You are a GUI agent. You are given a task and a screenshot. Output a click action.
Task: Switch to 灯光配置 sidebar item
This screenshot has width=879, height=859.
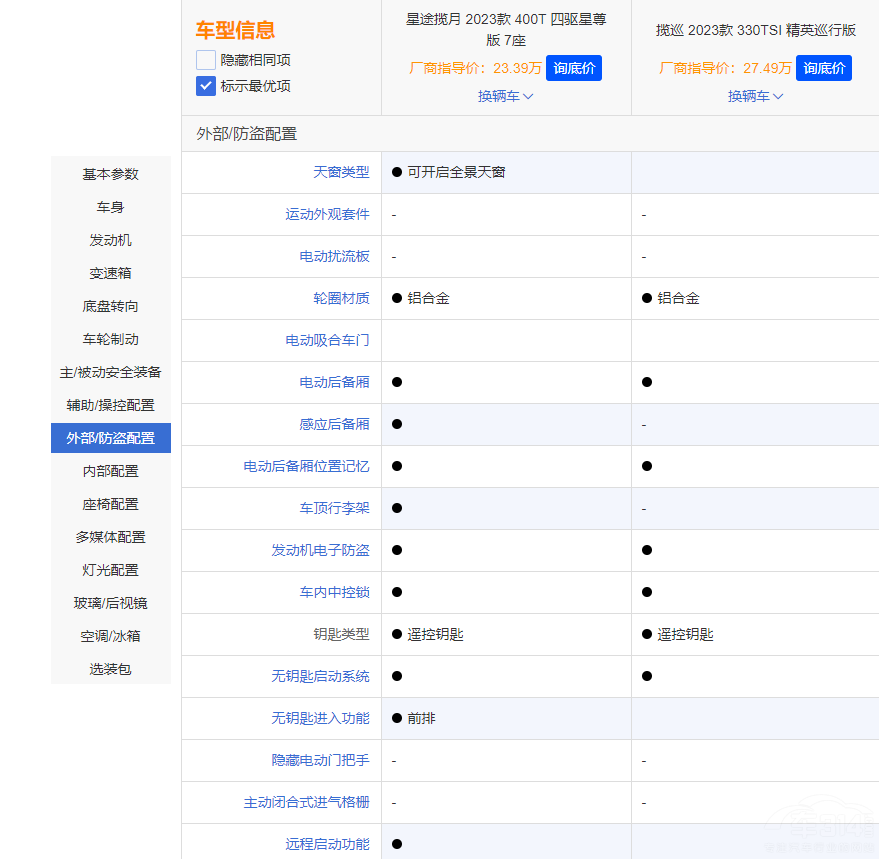(111, 570)
